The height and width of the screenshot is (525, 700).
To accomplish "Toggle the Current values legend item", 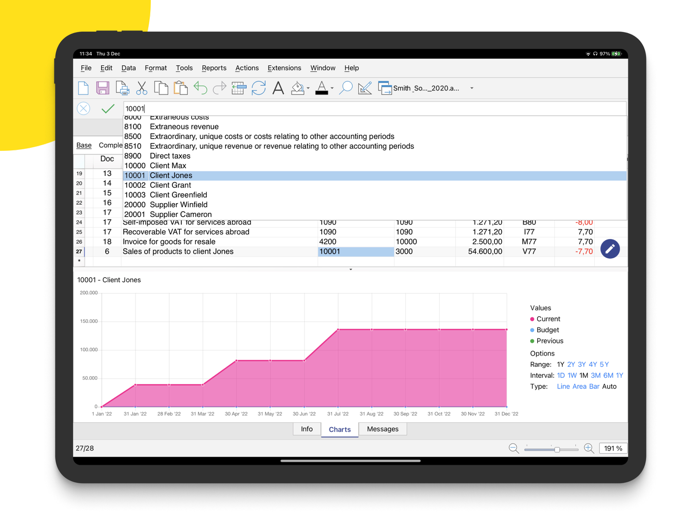I will click(545, 319).
